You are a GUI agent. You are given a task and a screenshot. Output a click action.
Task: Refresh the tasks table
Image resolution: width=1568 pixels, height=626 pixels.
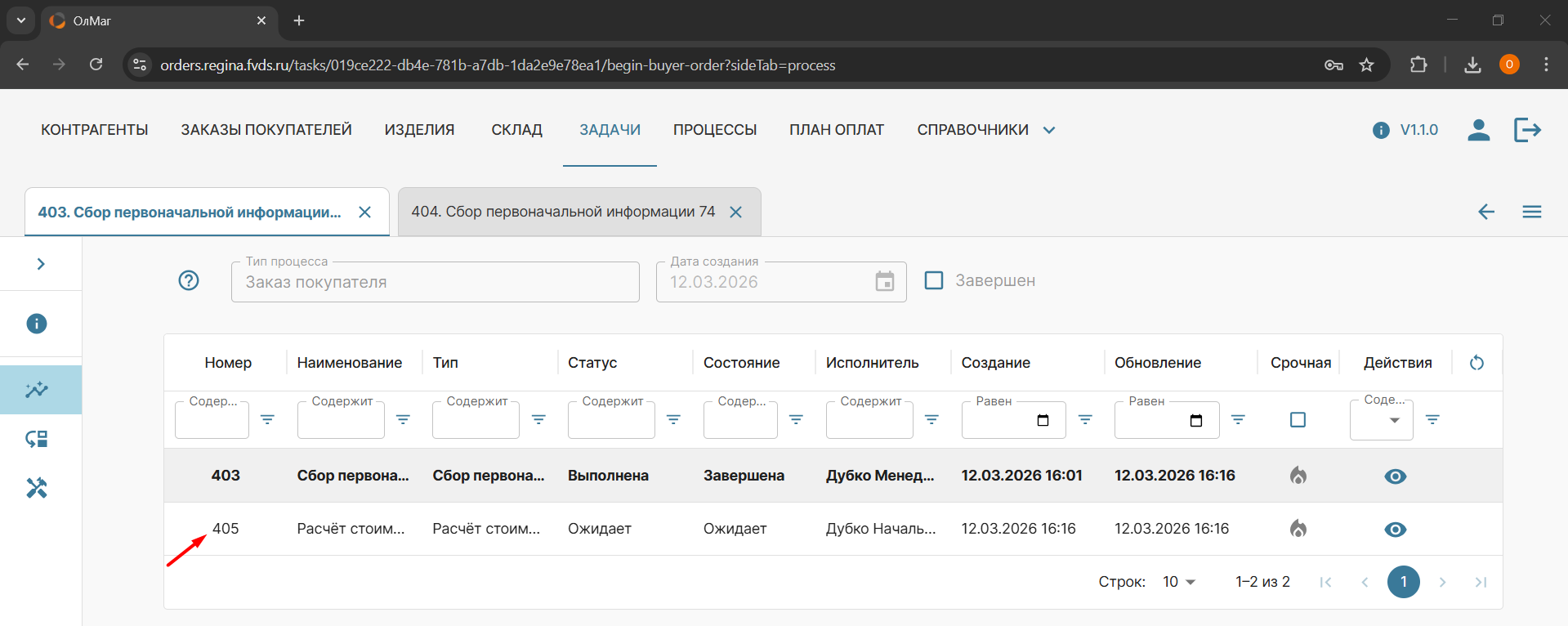pyautogui.click(x=1476, y=363)
